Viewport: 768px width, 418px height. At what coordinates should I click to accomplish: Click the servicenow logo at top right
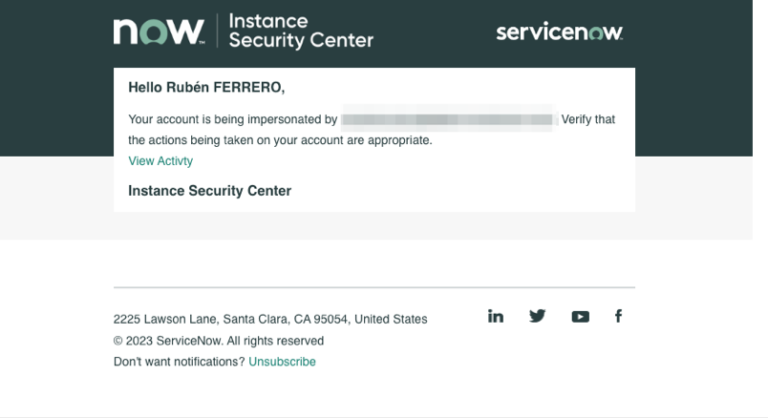pyautogui.click(x=559, y=32)
